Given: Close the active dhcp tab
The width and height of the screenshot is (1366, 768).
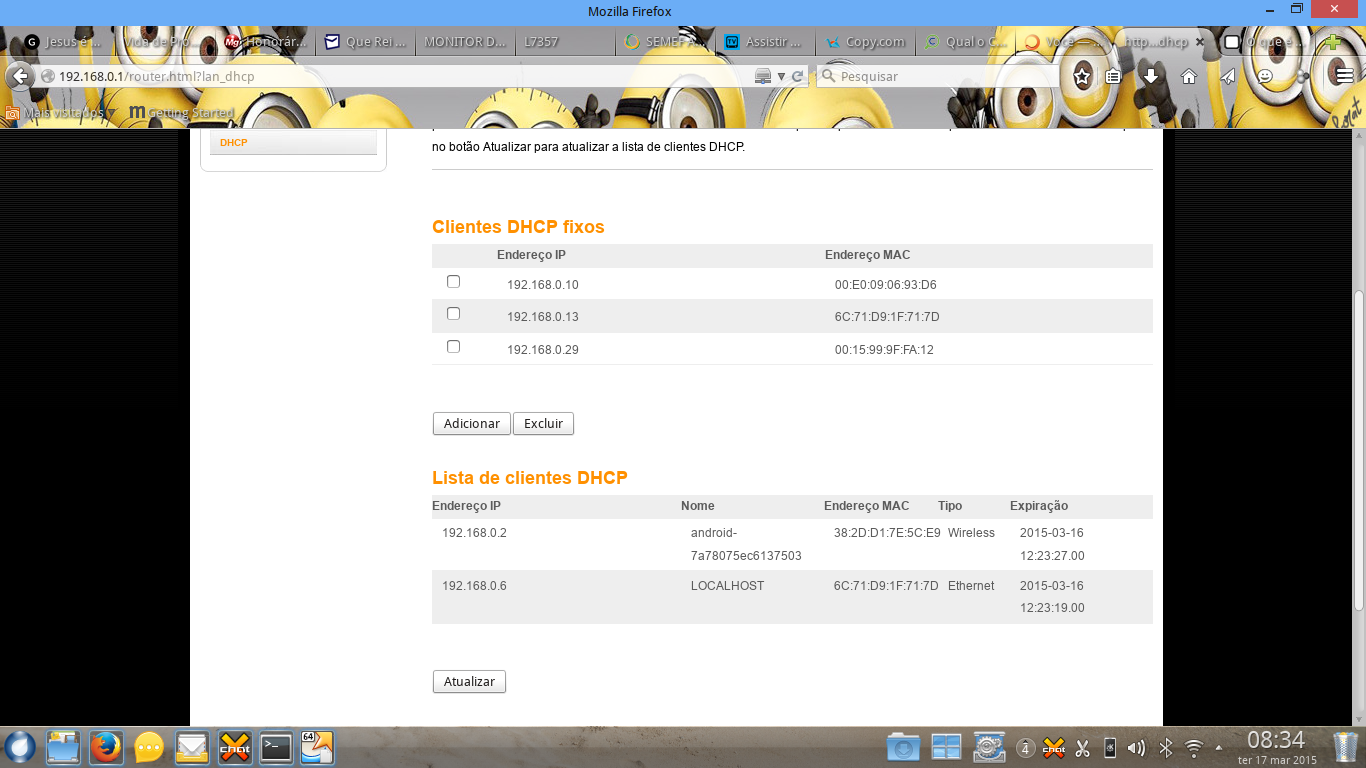Looking at the screenshot, I should point(1200,42).
